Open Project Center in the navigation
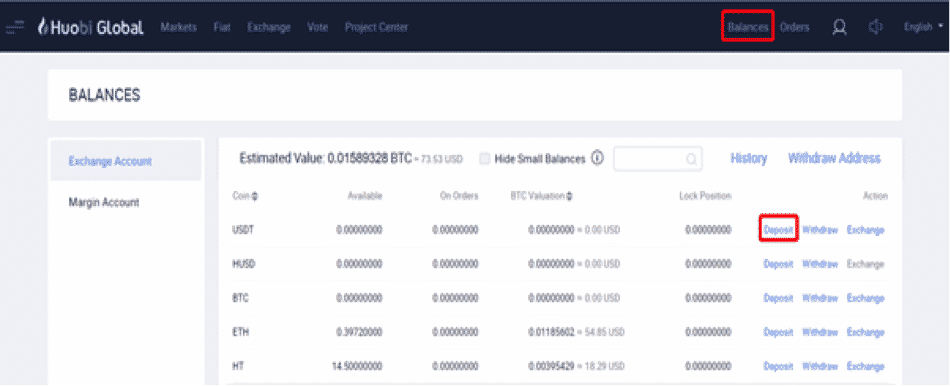950x386 pixels. pyautogui.click(x=376, y=27)
